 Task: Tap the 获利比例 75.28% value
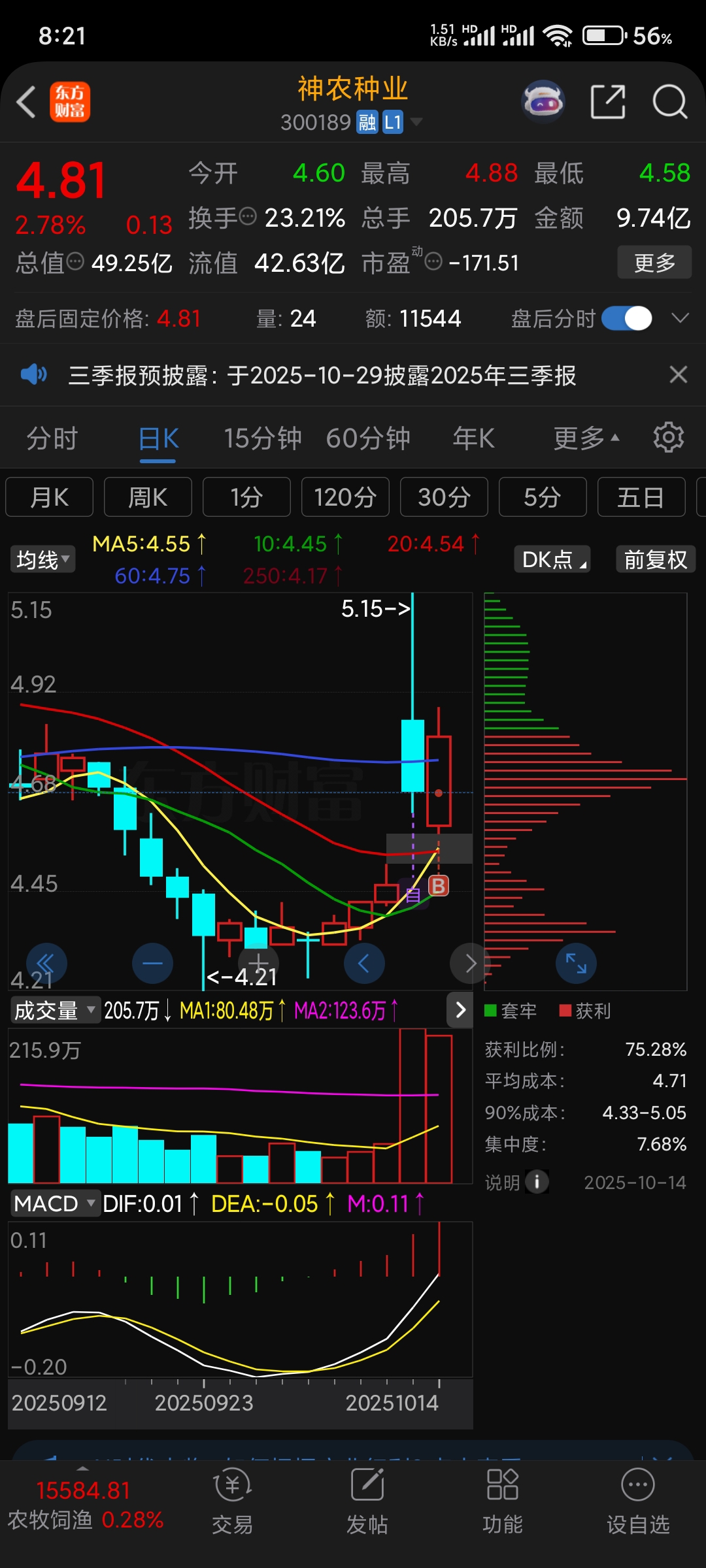pos(656,1049)
